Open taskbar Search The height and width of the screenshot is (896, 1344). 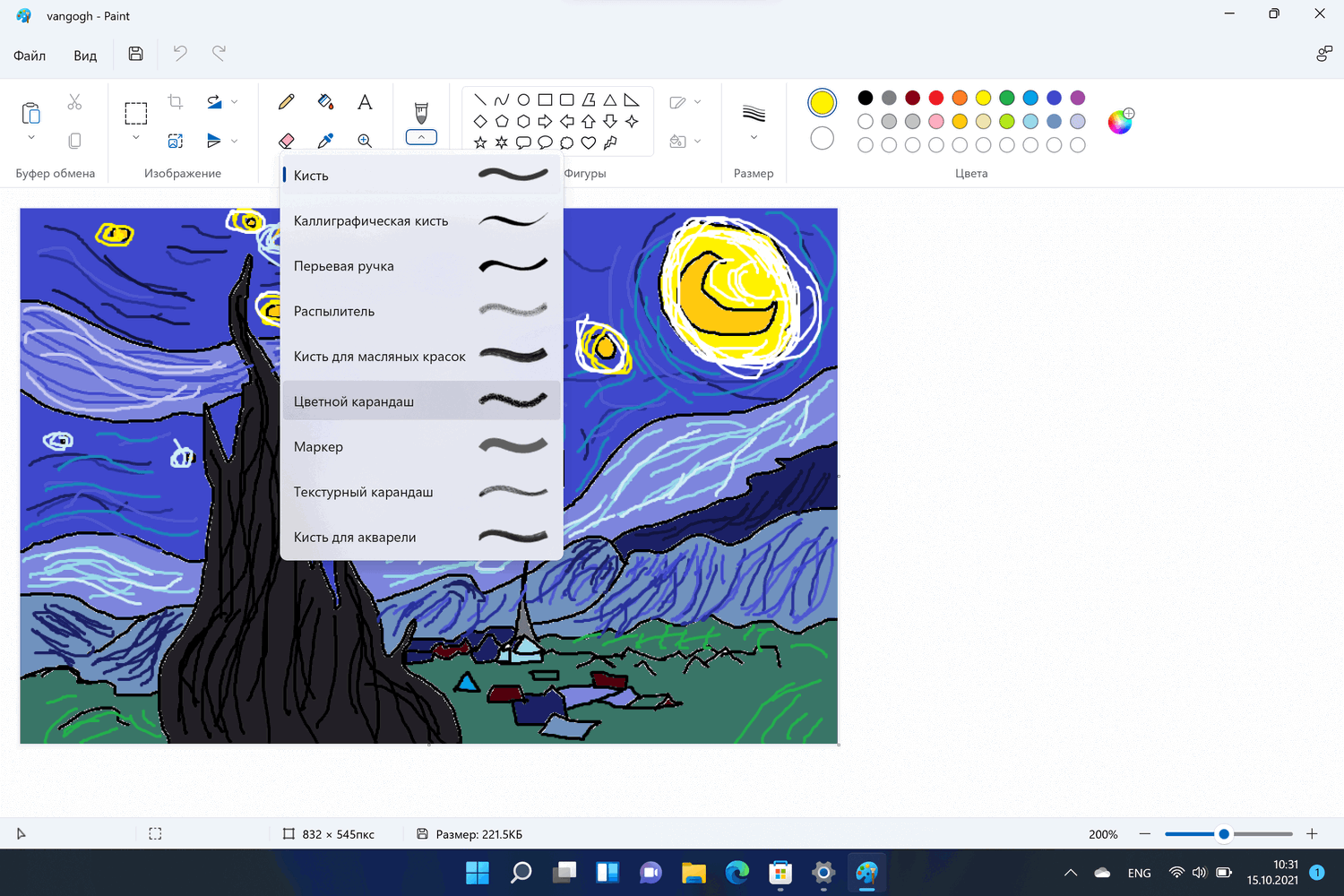(x=521, y=873)
